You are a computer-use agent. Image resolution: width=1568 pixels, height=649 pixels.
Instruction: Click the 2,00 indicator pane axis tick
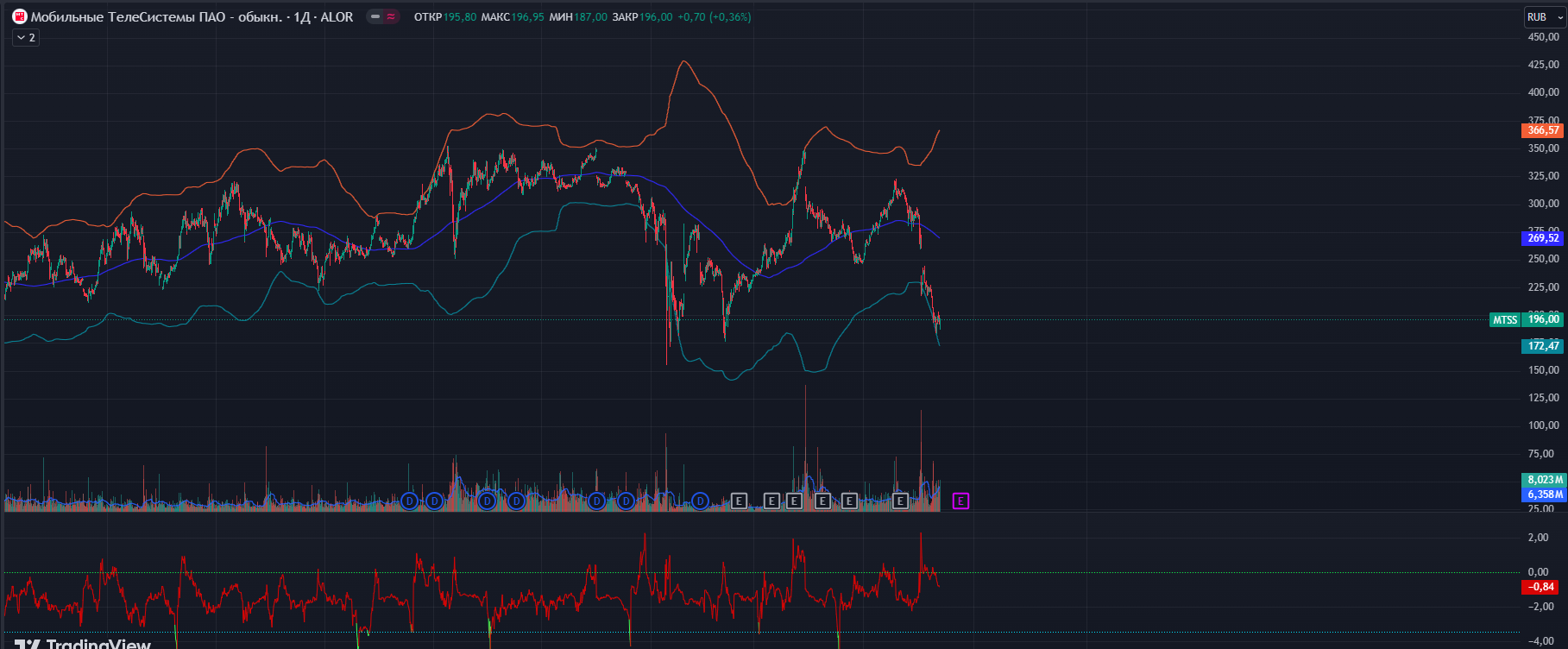point(1538,538)
